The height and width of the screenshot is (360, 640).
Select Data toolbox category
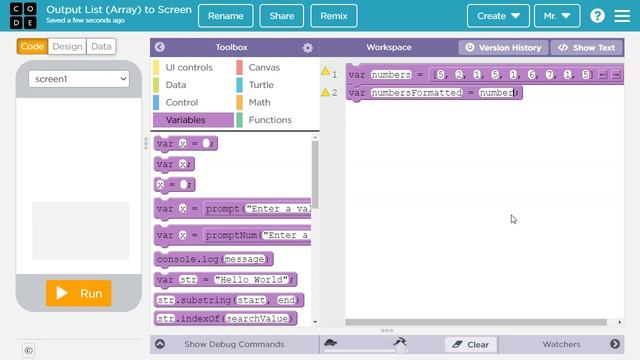coord(193,85)
